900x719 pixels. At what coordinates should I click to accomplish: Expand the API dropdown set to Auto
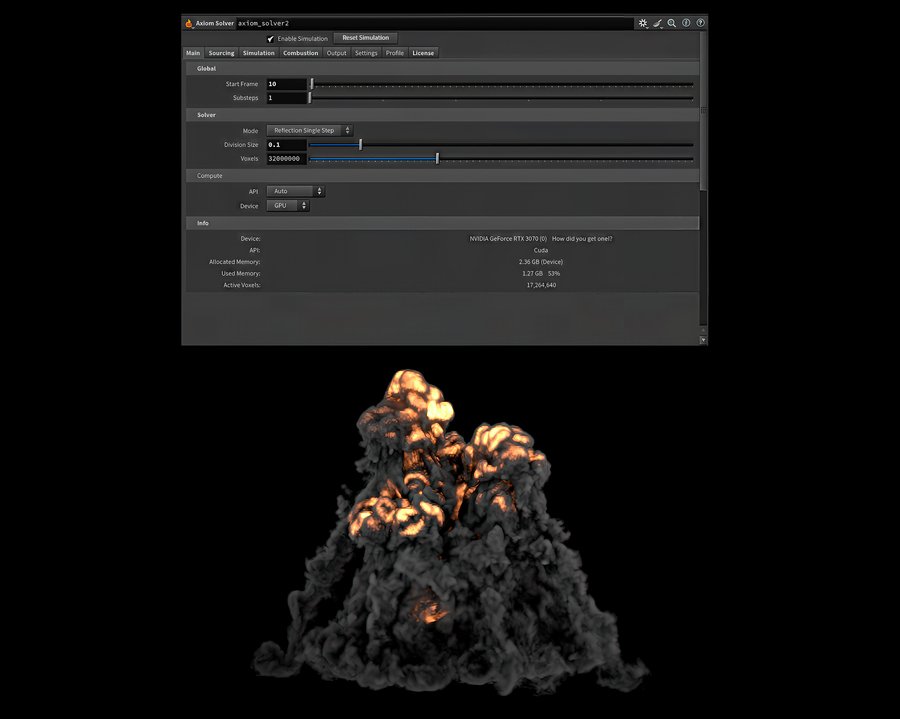click(x=295, y=191)
